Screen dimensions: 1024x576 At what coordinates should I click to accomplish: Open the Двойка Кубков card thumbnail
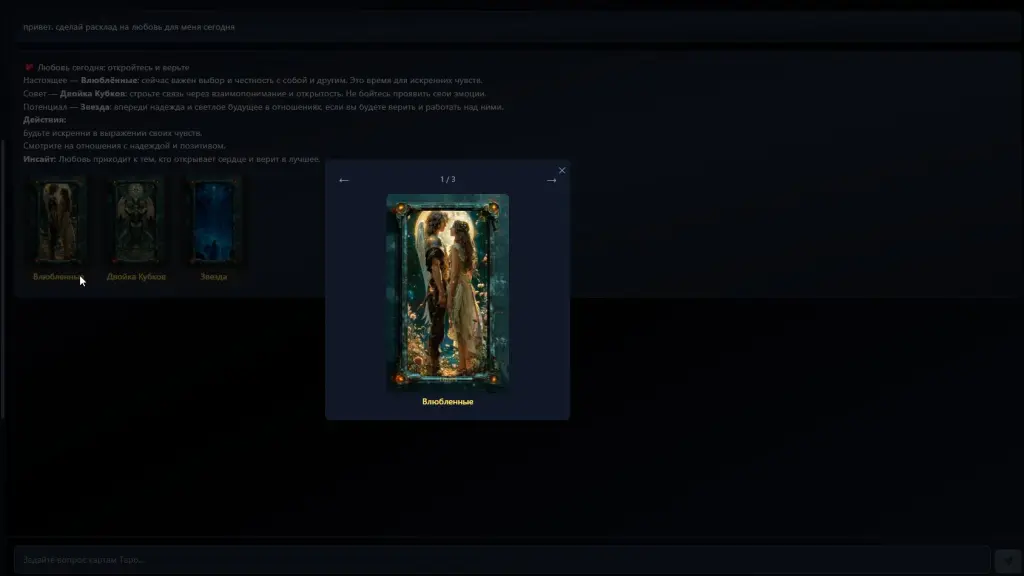(135, 222)
